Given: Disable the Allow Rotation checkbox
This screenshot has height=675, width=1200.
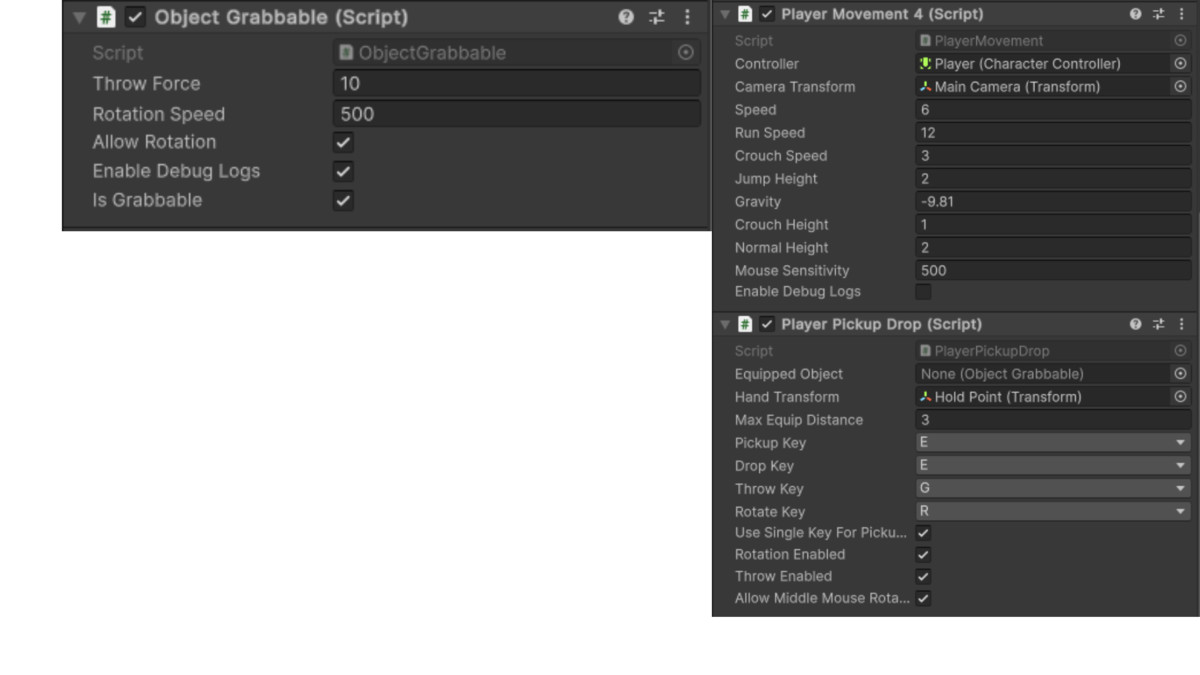Looking at the screenshot, I should tap(343, 142).
